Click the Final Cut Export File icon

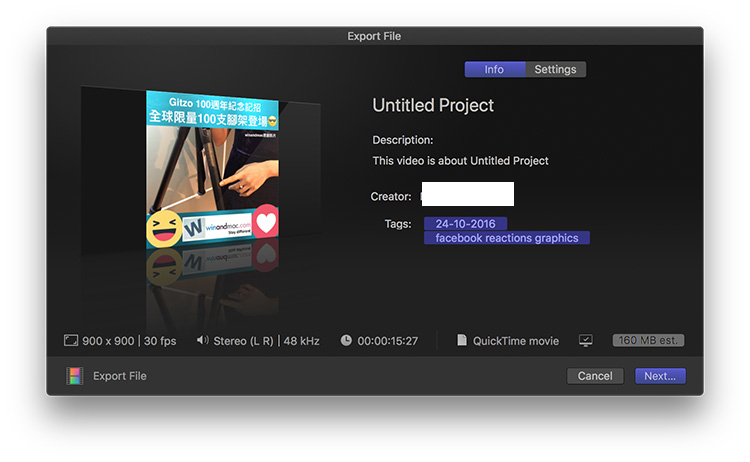74,376
